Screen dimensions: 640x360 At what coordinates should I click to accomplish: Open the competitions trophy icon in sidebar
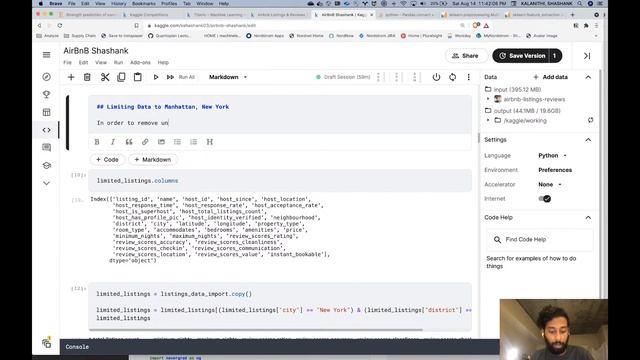(x=47, y=95)
